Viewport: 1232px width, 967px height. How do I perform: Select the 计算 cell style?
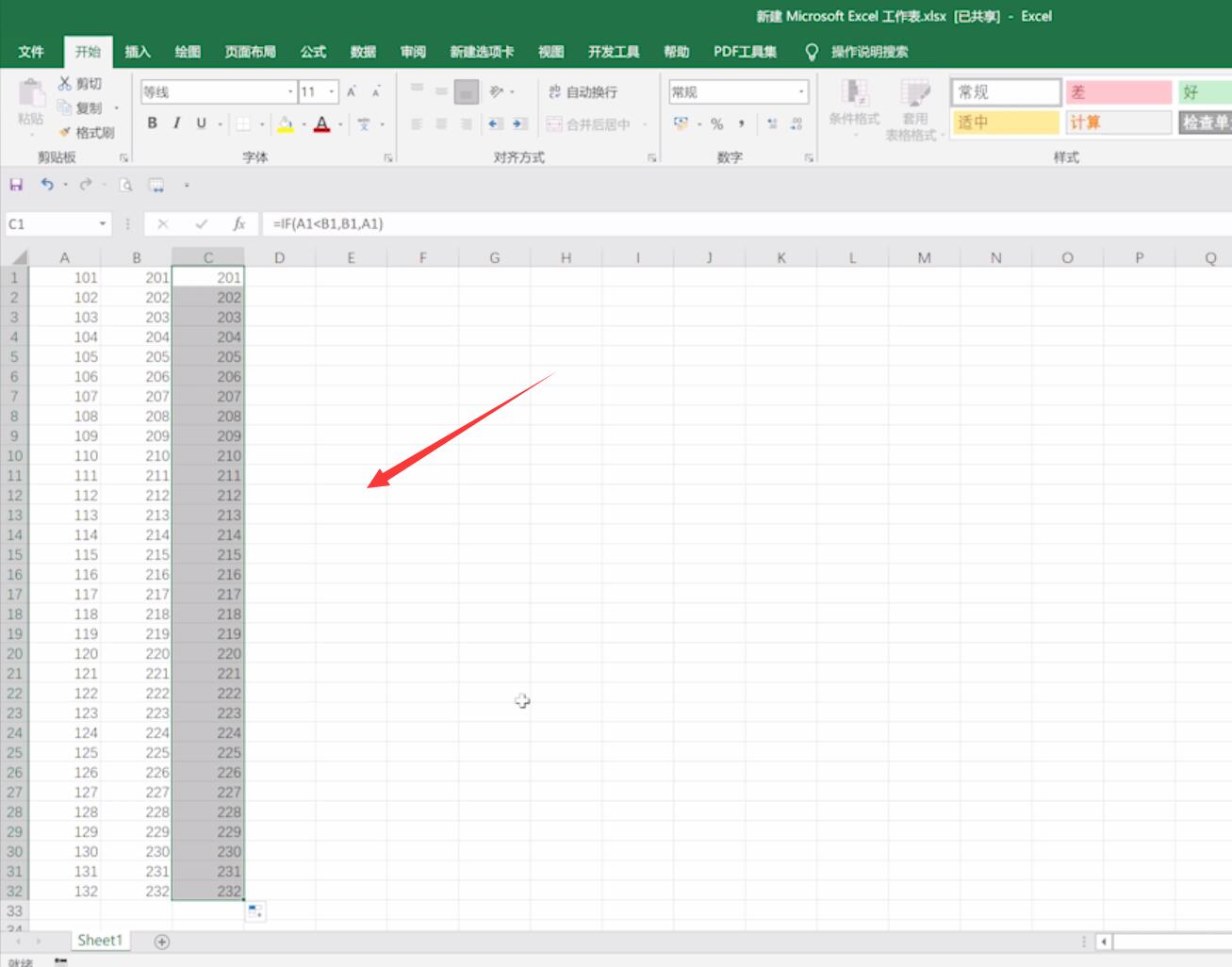point(1118,122)
